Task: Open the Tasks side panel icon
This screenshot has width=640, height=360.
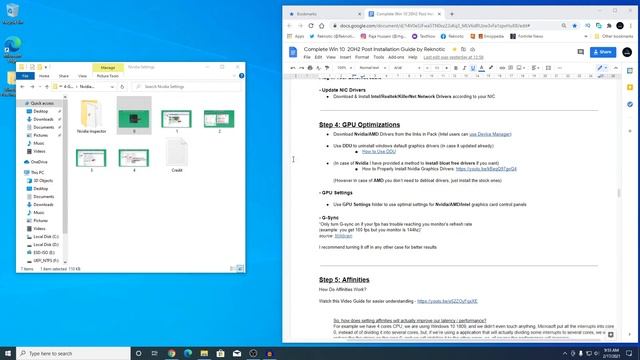Action: tap(630, 104)
